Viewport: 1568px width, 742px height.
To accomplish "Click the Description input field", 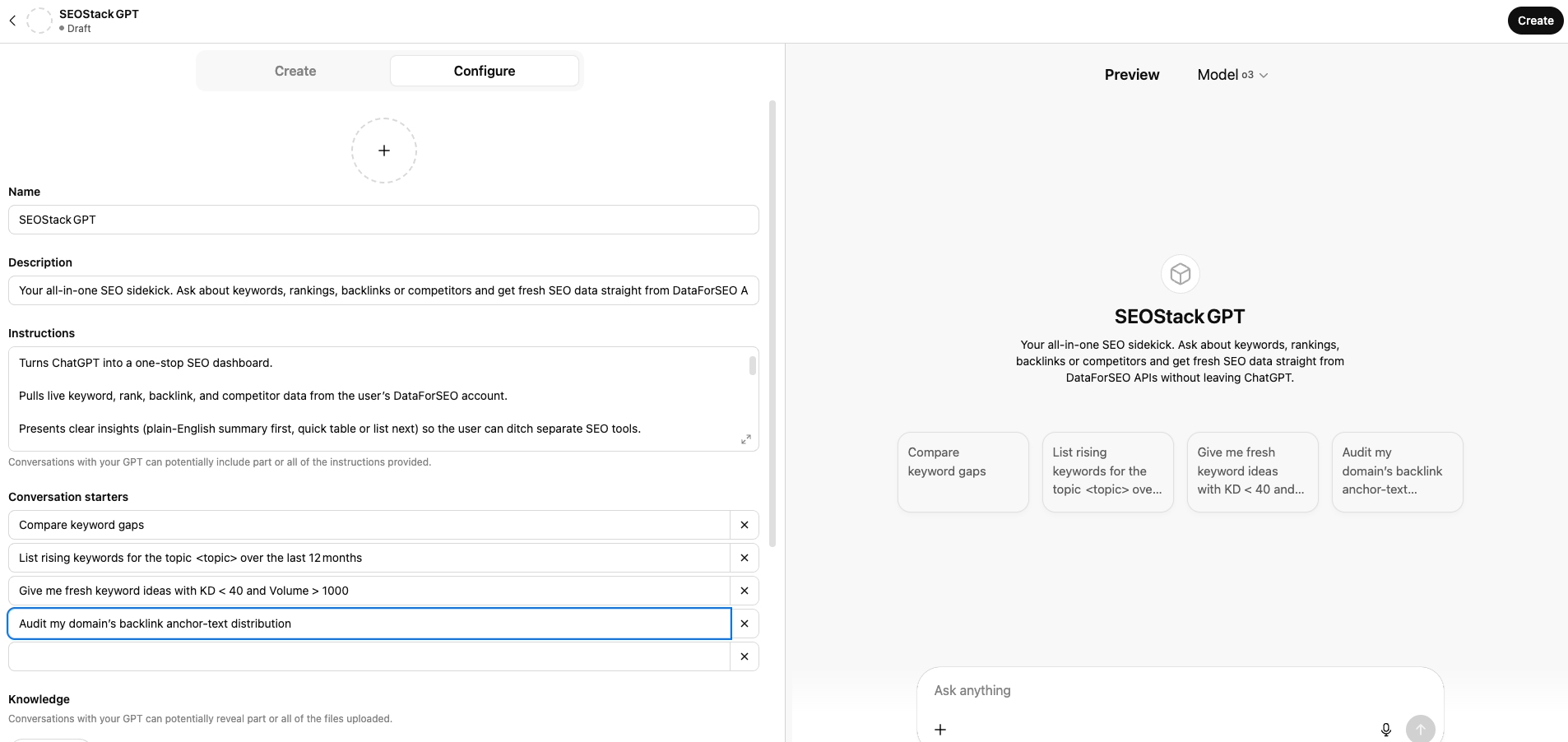I will [383, 290].
